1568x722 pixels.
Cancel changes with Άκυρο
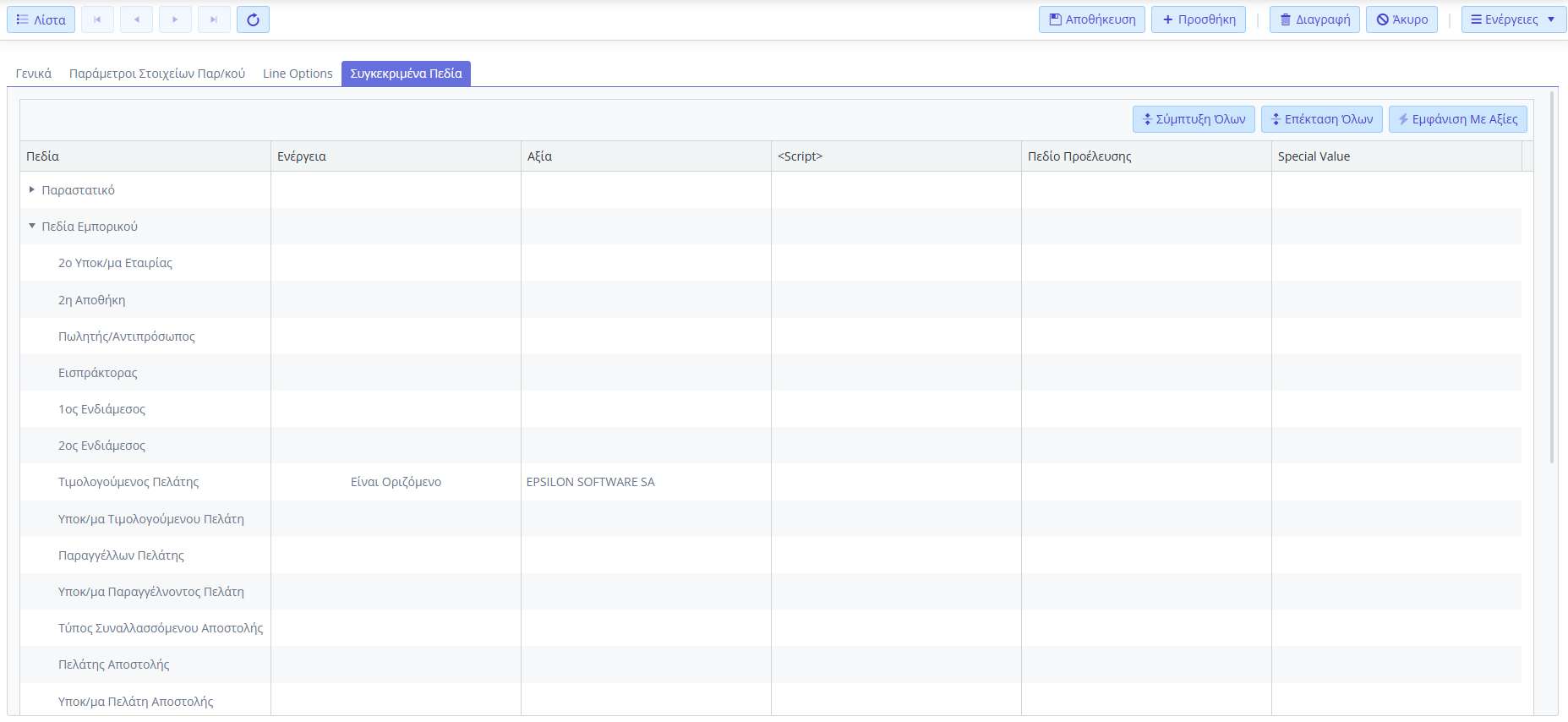tap(1401, 19)
